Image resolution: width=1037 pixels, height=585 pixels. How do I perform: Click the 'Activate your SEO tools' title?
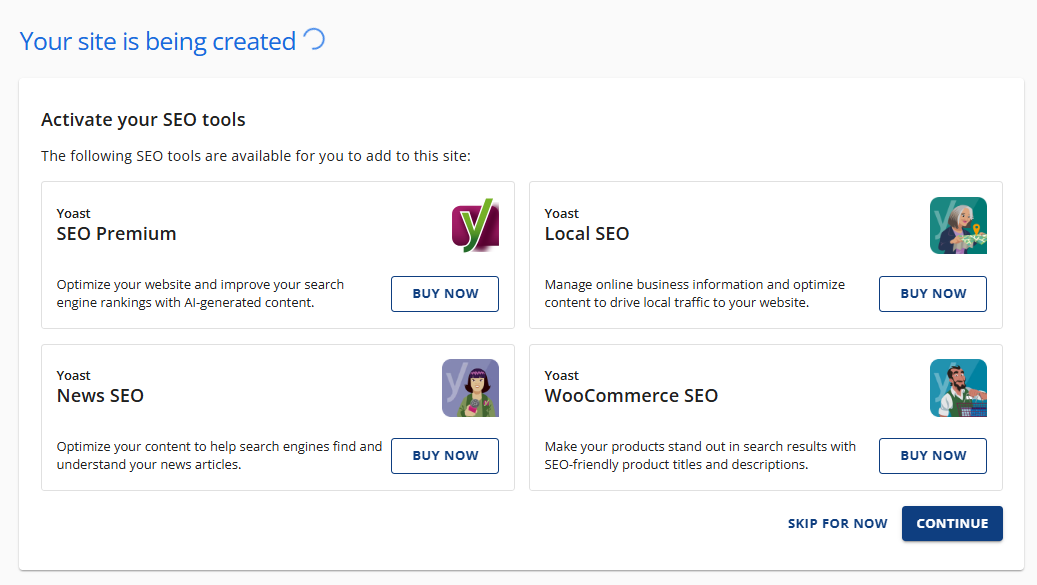[143, 119]
